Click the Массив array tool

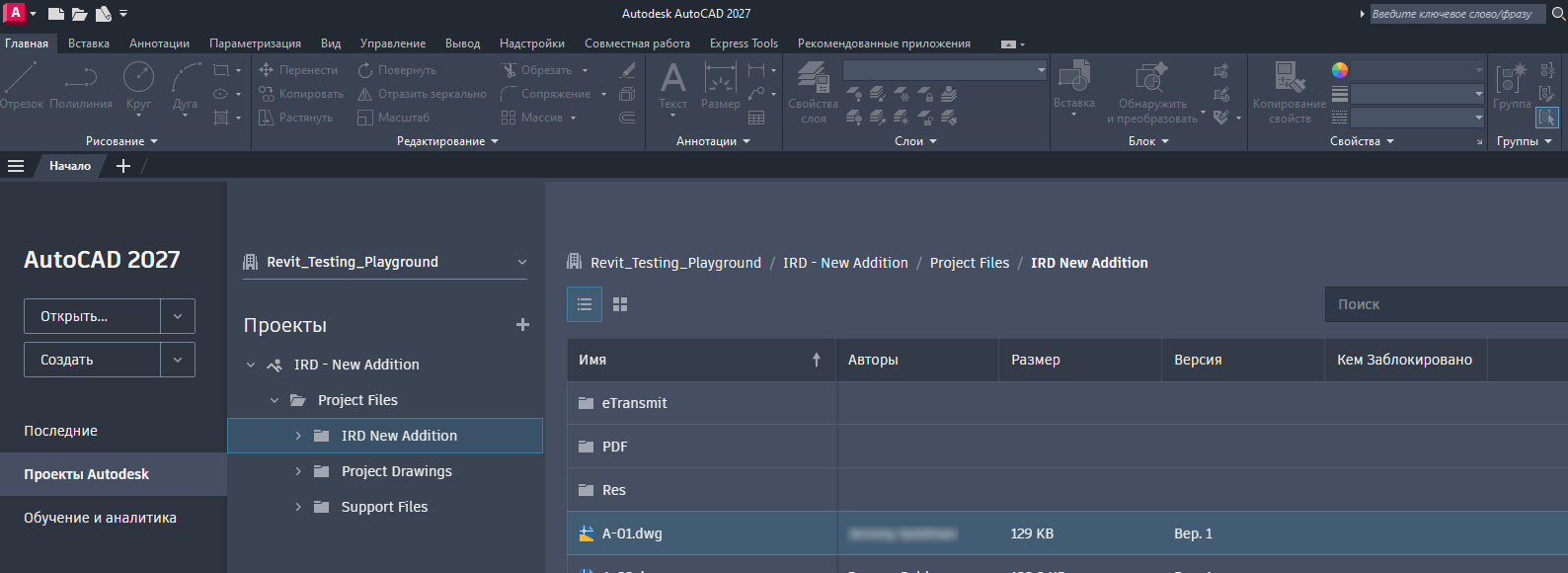tap(532, 118)
